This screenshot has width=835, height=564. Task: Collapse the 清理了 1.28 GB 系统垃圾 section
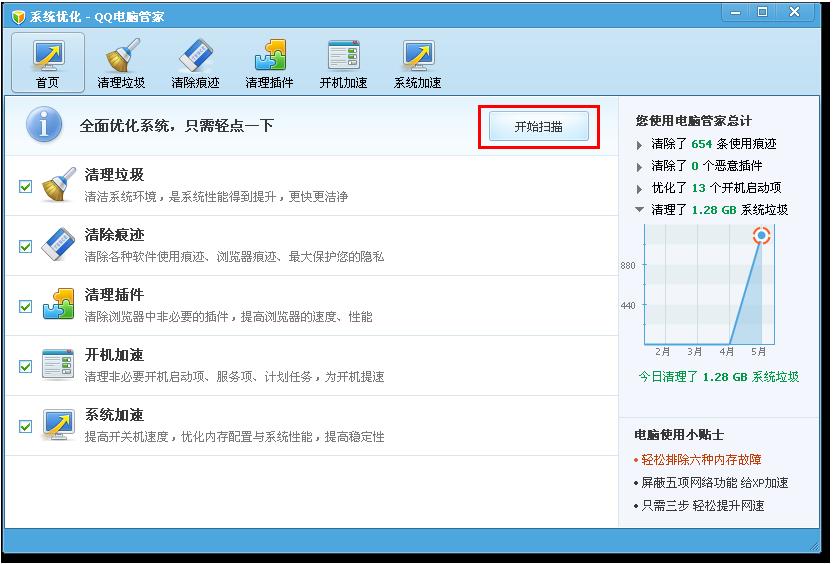(x=640, y=210)
